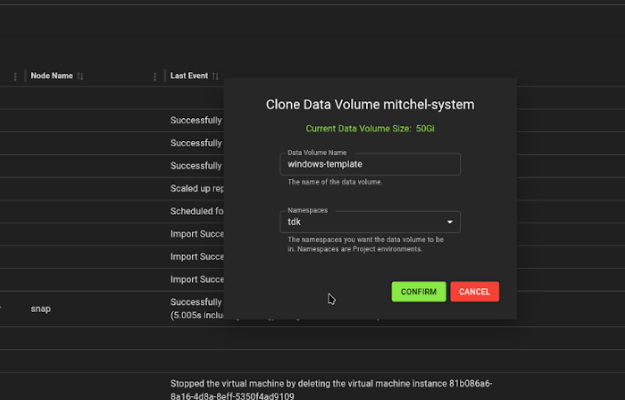Click the Data Volume Name input field
The width and height of the screenshot is (625, 400).
370,164
